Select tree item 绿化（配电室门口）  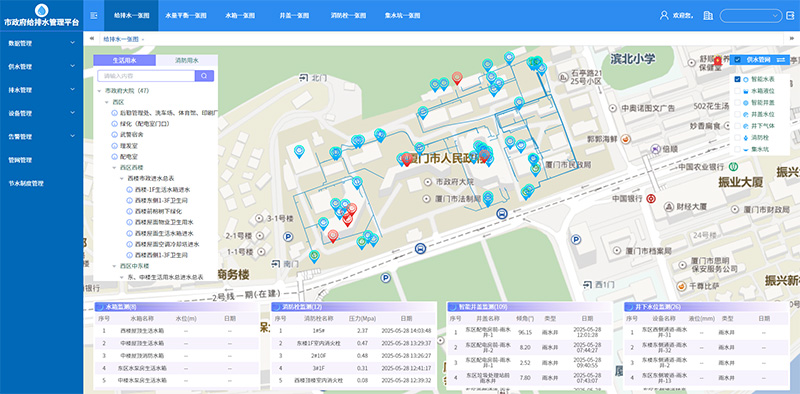(x=144, y=124)
